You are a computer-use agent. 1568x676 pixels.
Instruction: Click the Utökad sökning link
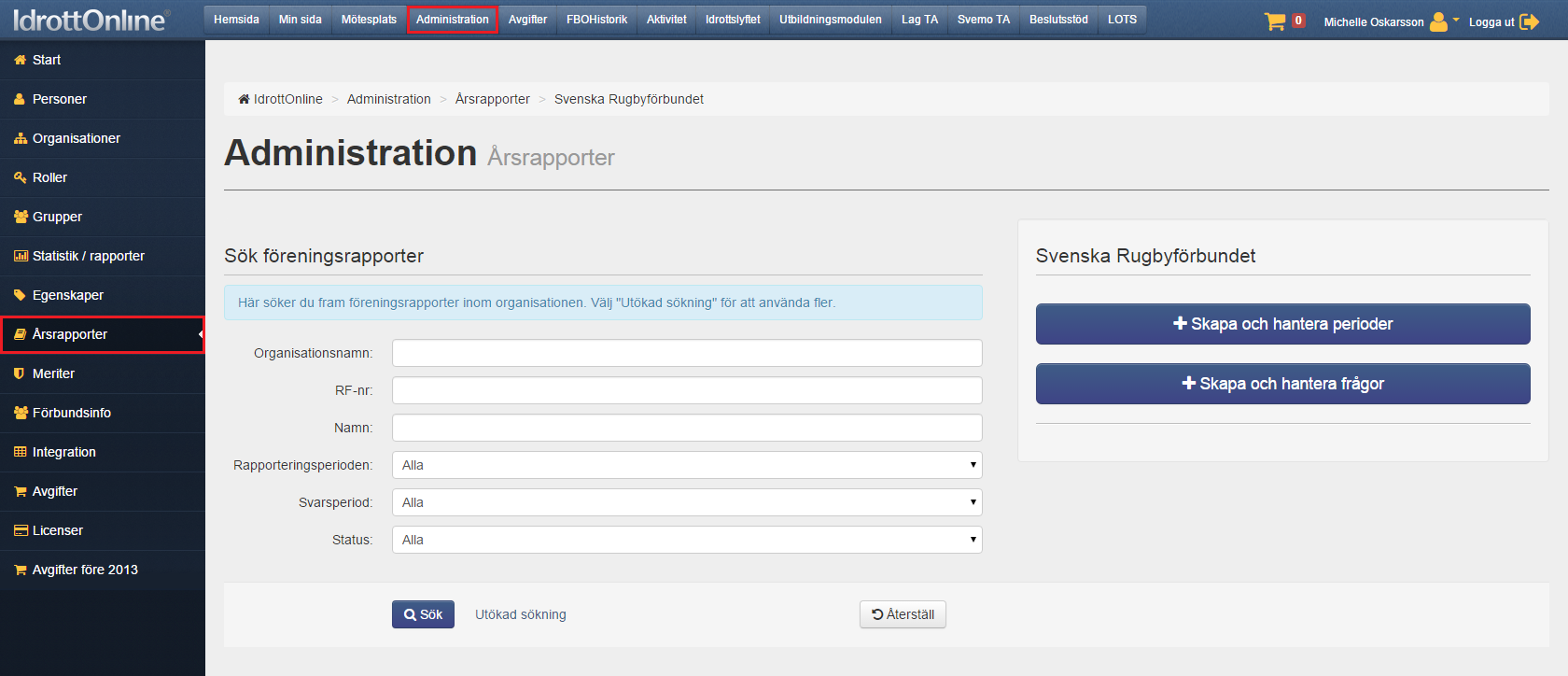click(521, 614)
